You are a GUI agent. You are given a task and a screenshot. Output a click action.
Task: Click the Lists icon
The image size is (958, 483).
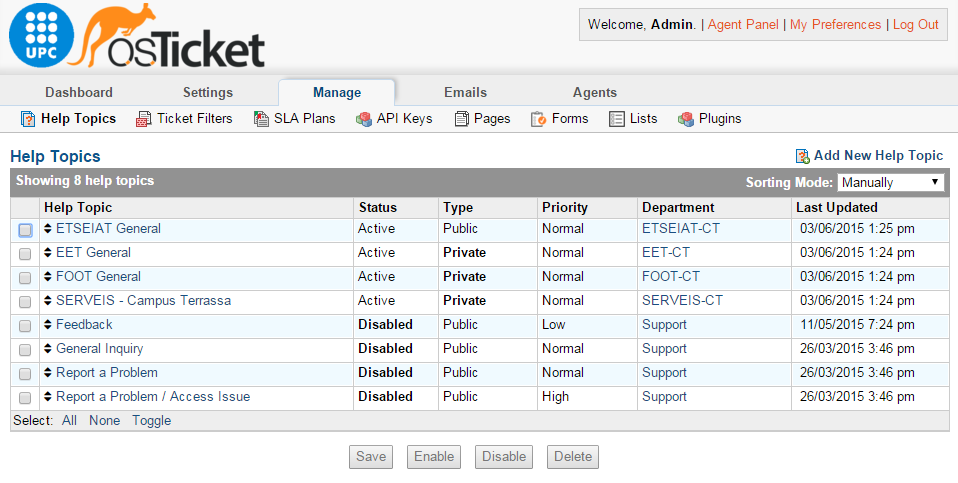tap(616, 119)
